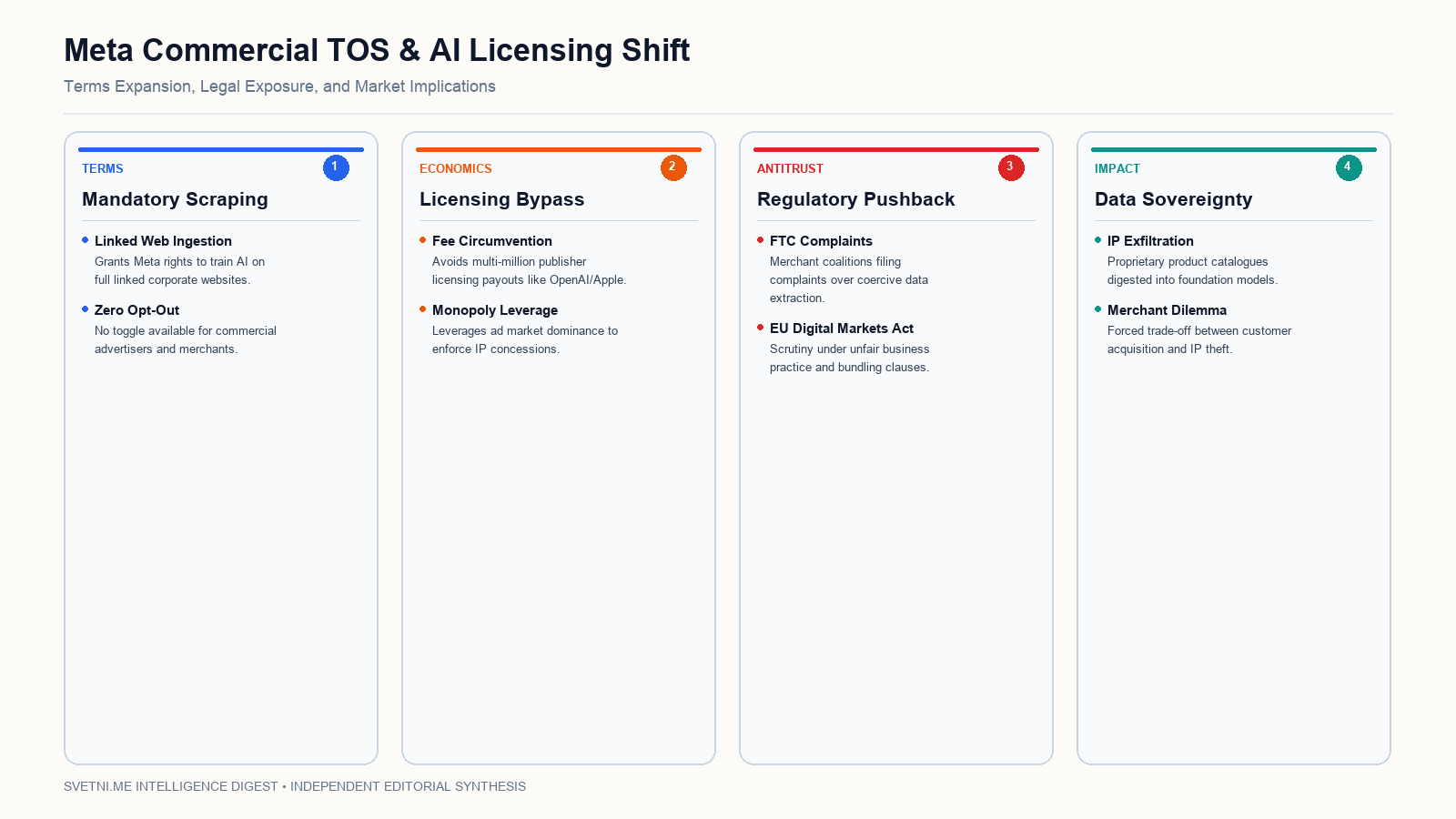1456x819 pixels.
Task: Select the 'Data Sovereignty' heading
Action: pyautogui.click(x=1173, y=199)
